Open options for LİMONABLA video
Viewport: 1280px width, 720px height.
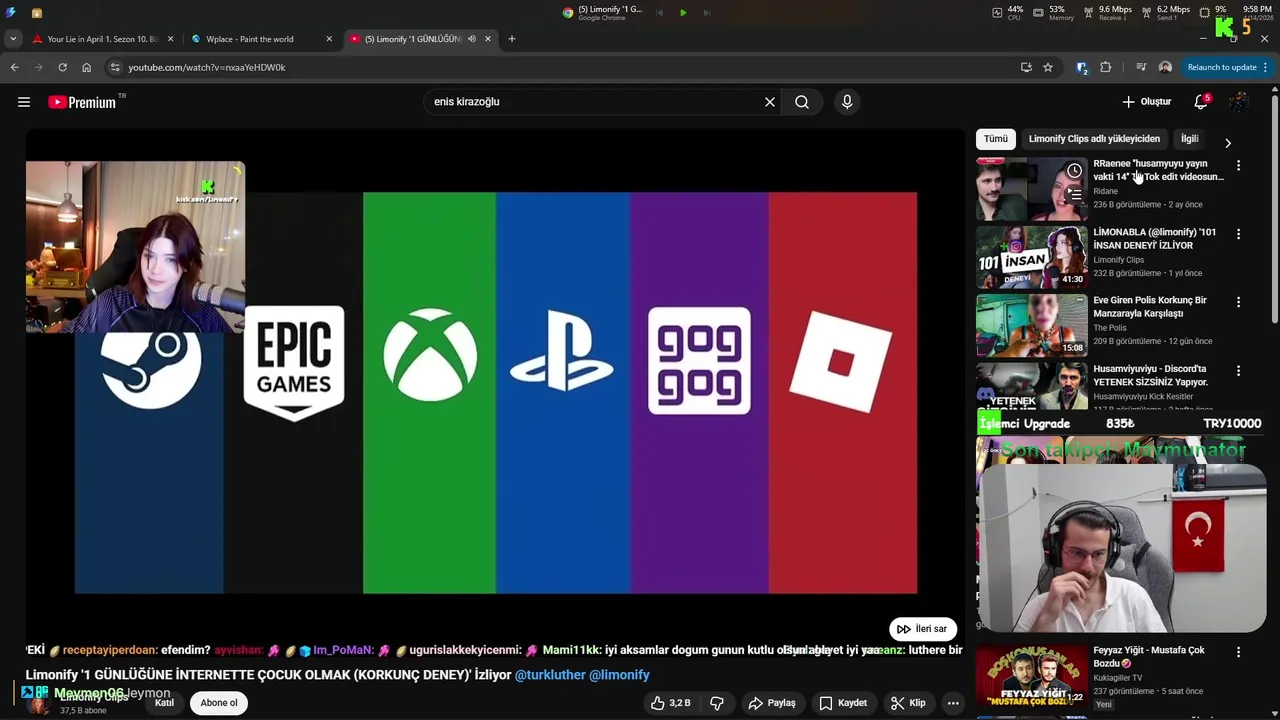pyautogui.click(x=1239, y=234)
